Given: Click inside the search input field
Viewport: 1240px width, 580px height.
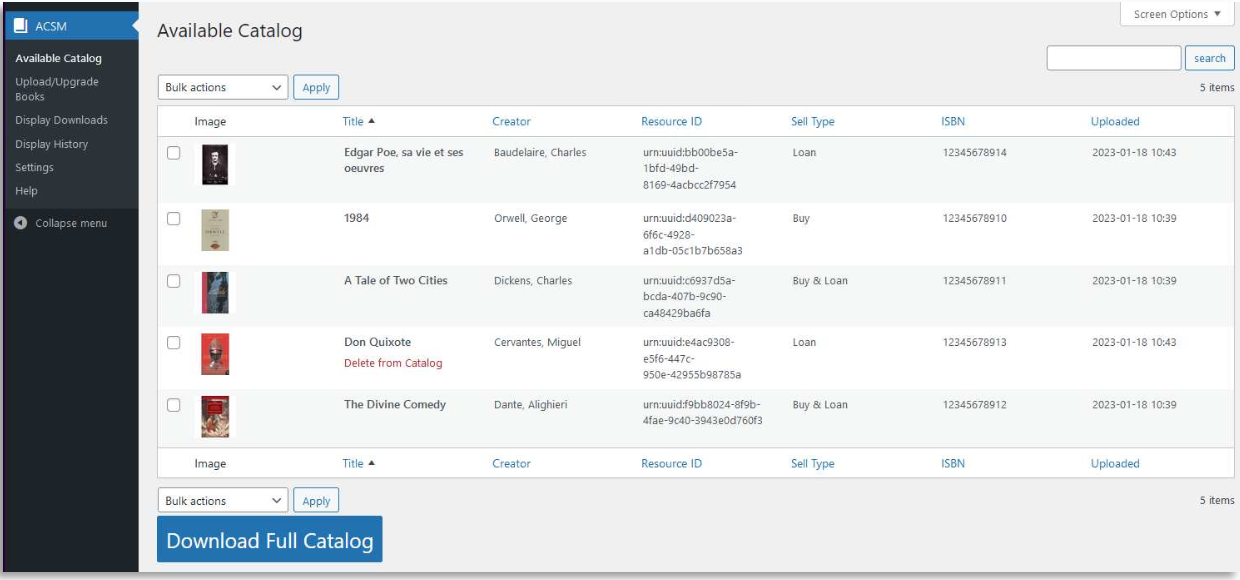Looking at the screenshot, I should coord(1113,57).
